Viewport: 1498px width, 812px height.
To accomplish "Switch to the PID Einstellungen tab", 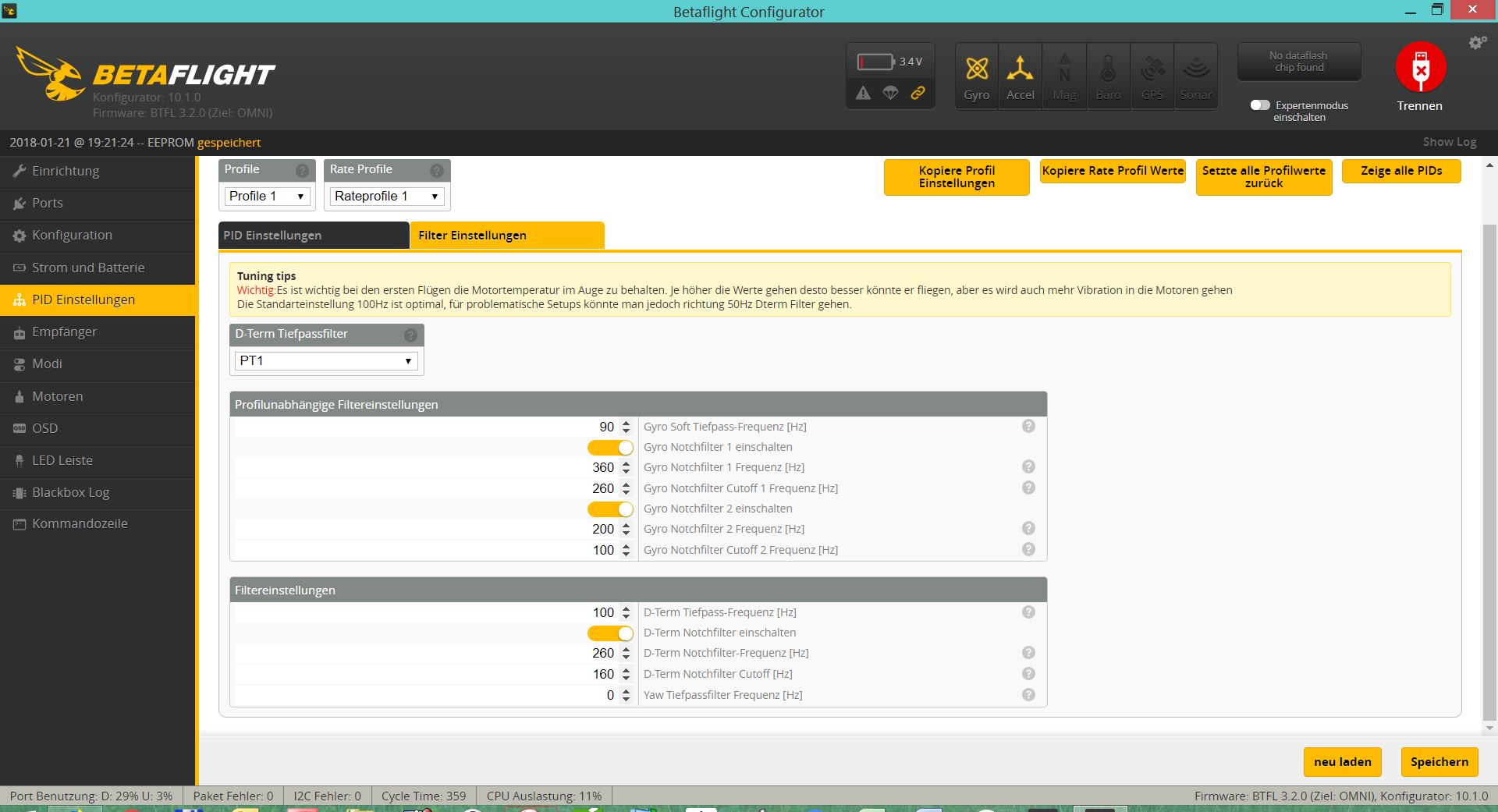I will tap(313, 236).
